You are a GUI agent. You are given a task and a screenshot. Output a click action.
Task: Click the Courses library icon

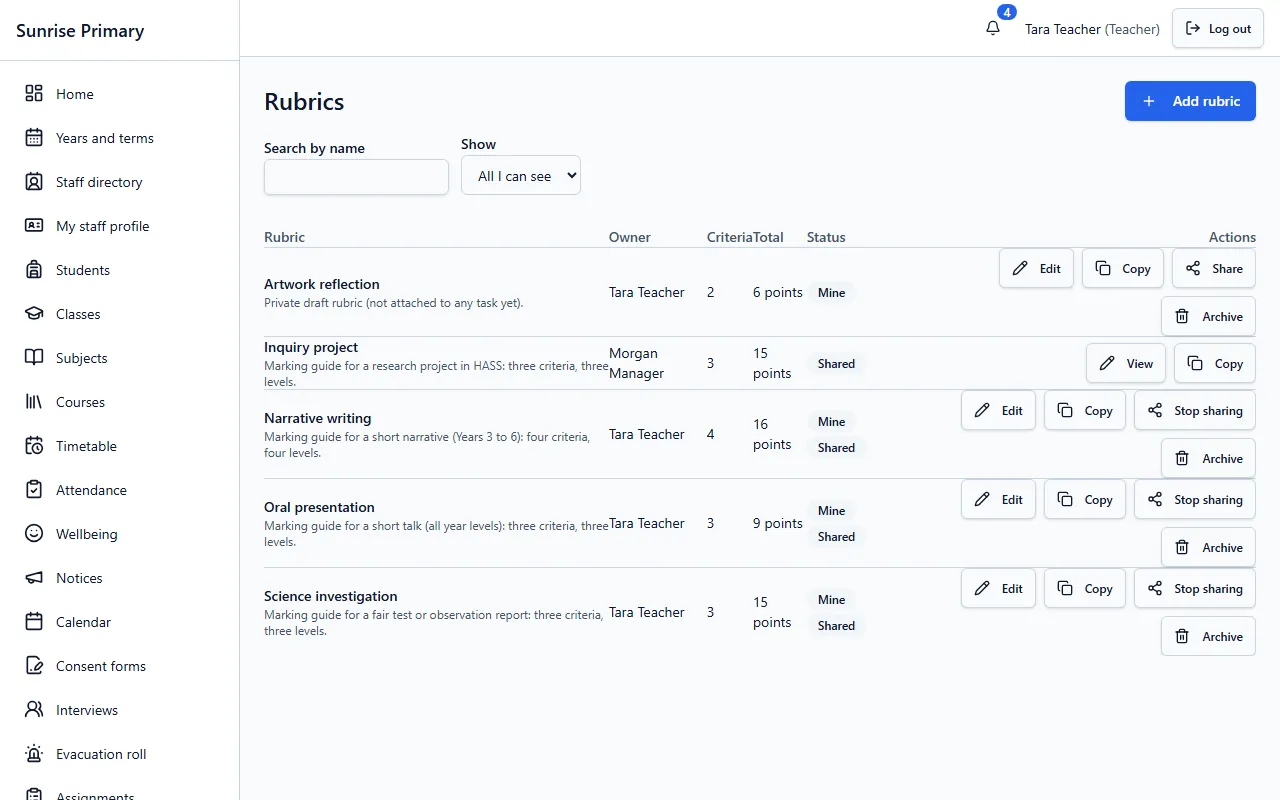(34, 402)
